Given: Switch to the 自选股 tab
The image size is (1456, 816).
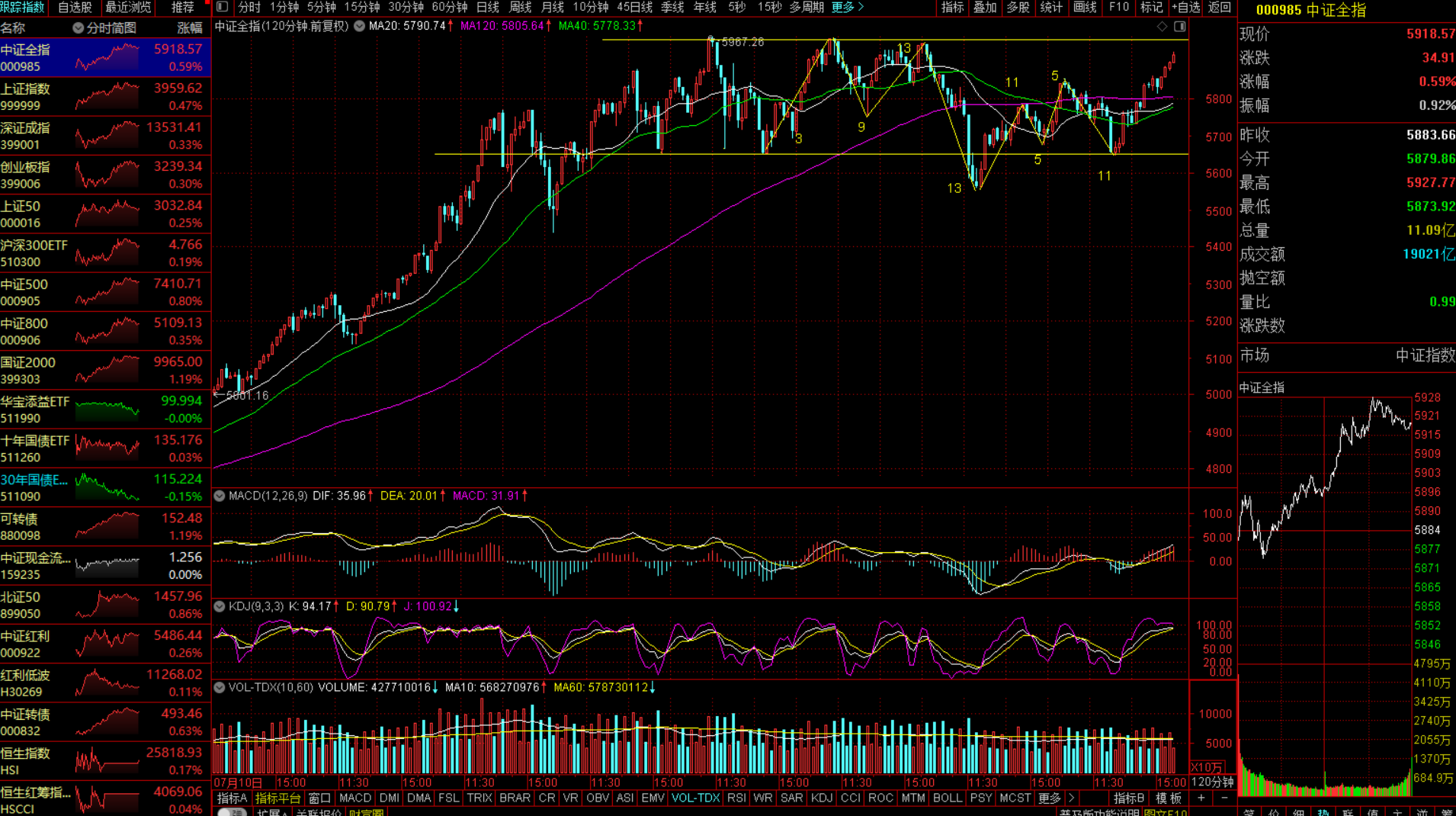Looking at the screenshot, I should click(75, 7).
